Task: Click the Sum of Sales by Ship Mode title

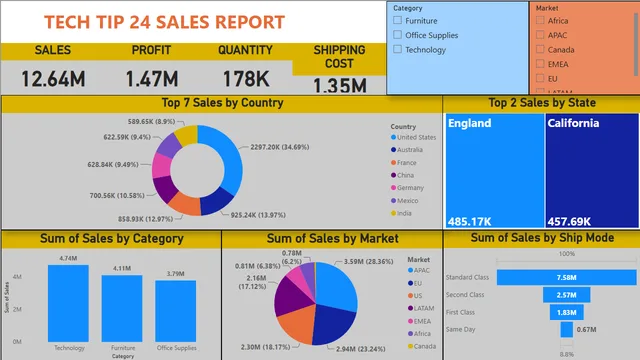Action: (x=542, y=238)
